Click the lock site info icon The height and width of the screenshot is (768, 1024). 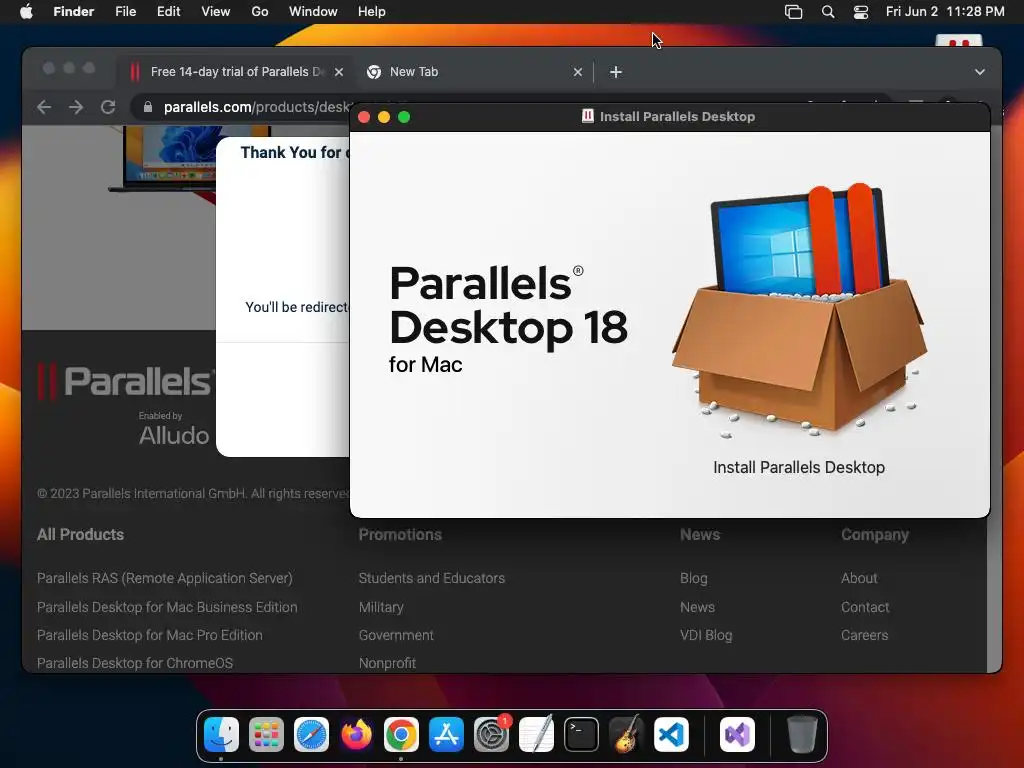(148, 107)
